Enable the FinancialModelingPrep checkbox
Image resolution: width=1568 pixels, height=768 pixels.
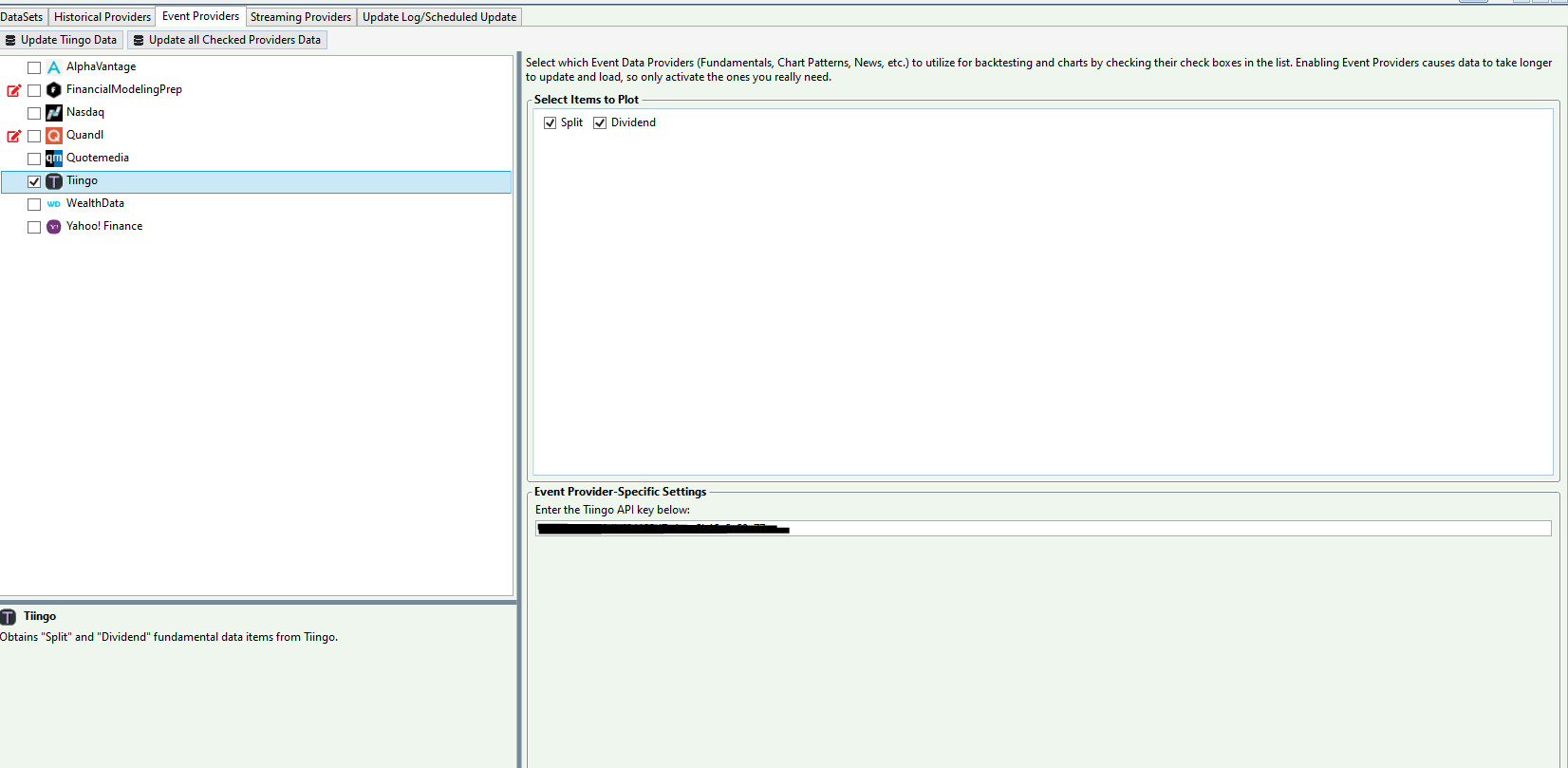pyautogui.click(x=34, y=90)
